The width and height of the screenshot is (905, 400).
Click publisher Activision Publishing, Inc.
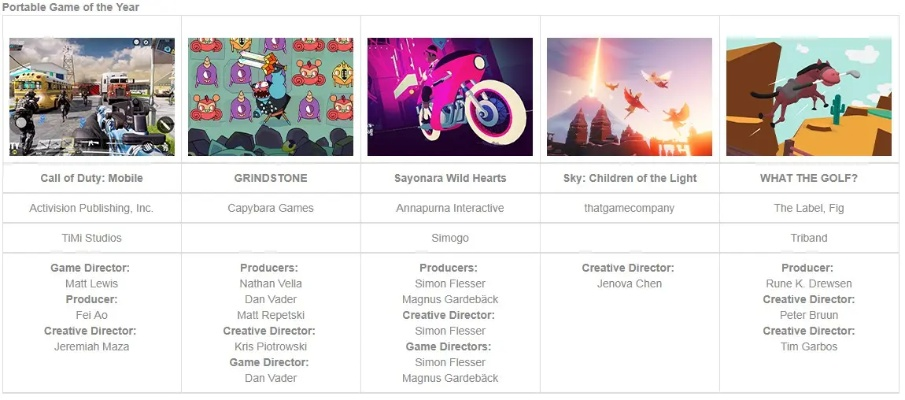pyautogui.click(x=92, y=208)
